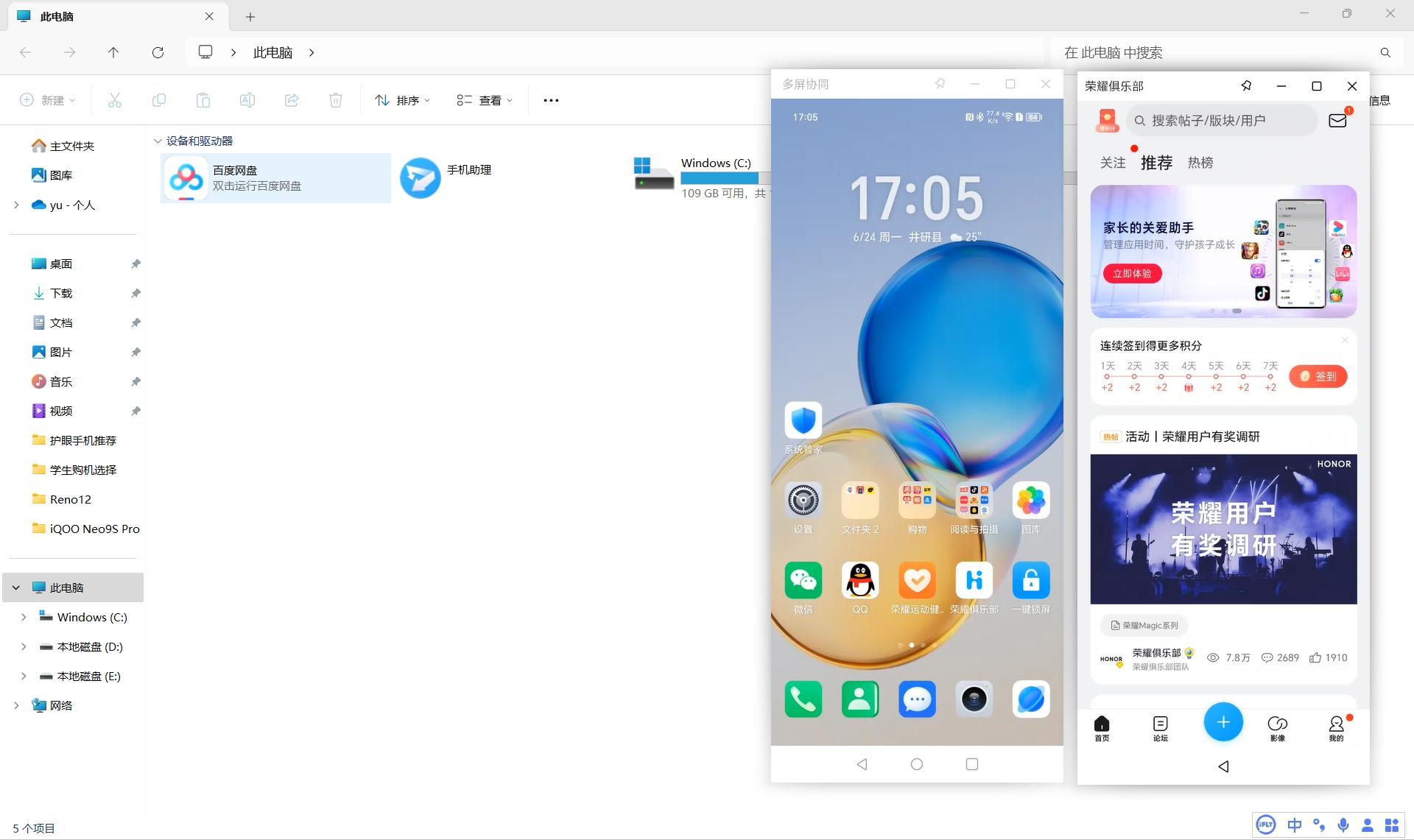Click iFLY input method logo in tray
This screenshot has height=840, width=1414.
click(x=1266, y=825)
